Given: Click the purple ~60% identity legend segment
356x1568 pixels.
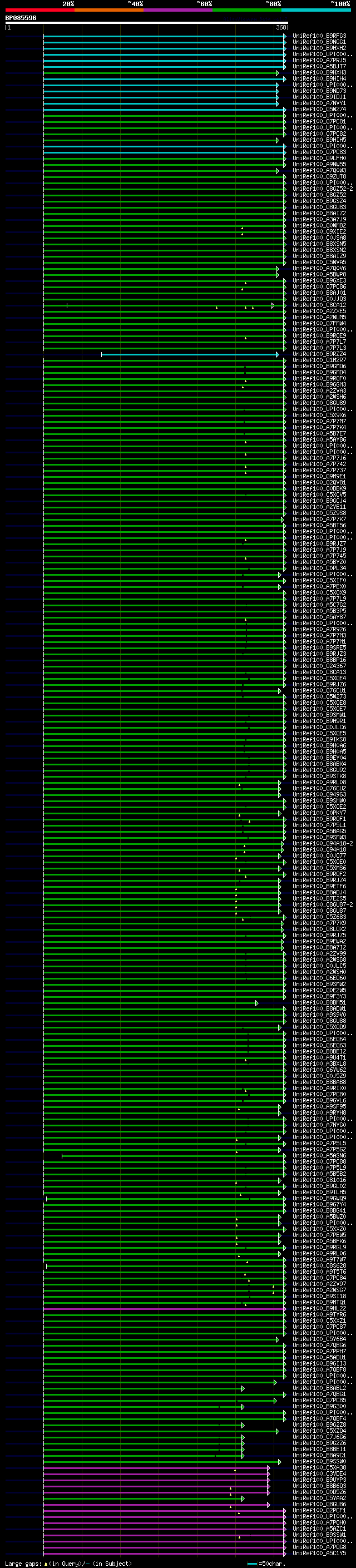Looking at the screenshot, I should click(x=179, y=10).
